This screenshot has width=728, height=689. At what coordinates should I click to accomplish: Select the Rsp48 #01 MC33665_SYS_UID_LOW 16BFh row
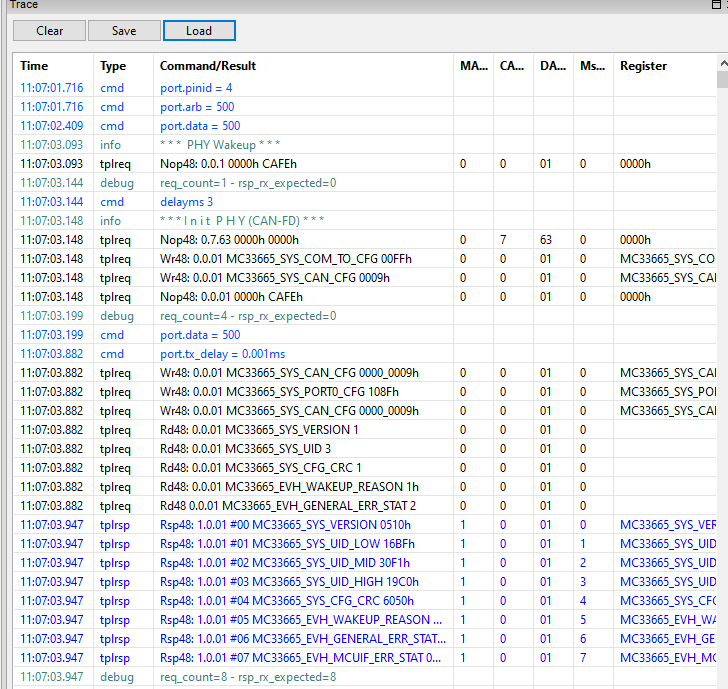click(x=364, y=544)
